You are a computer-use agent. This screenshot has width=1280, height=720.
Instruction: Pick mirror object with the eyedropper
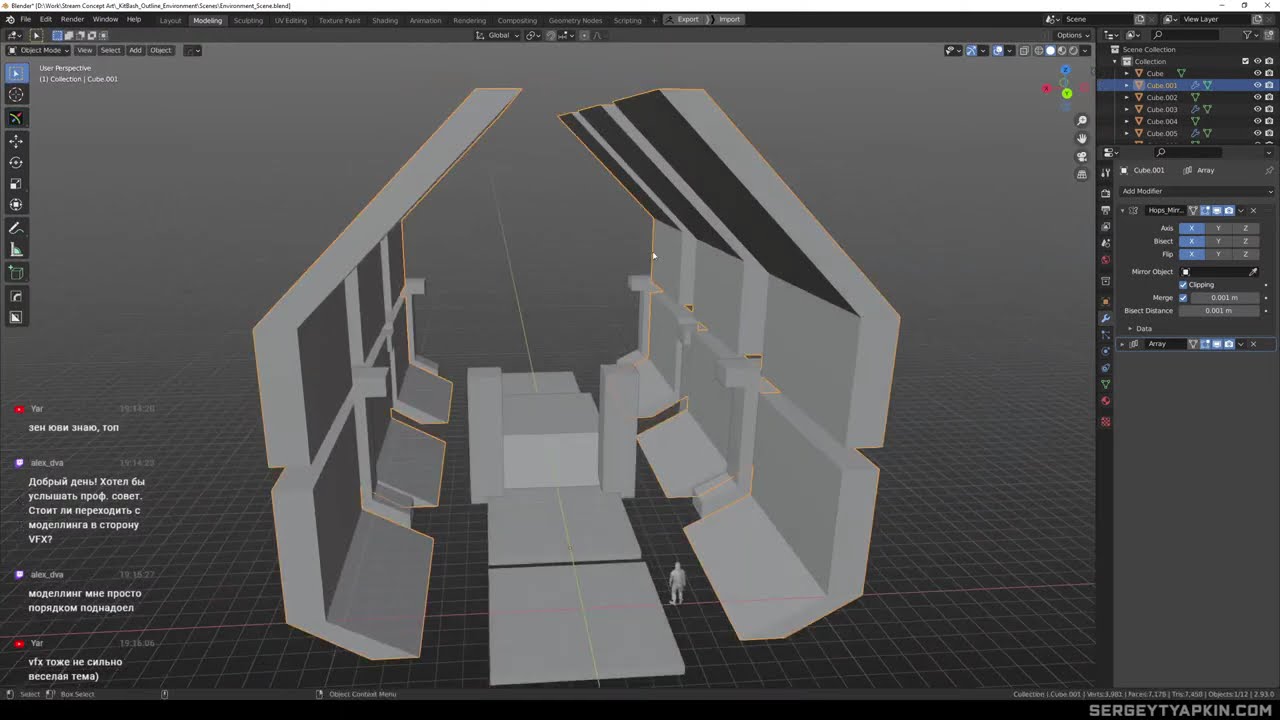(x=1253, y=272)
